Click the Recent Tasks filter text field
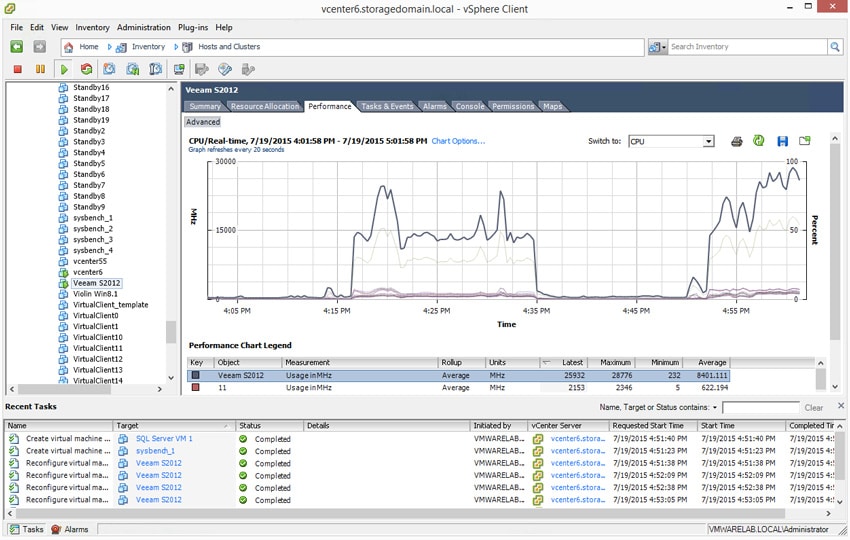This screenshot has height=540, width=850. pyautogui.click(x=761, y=408)
